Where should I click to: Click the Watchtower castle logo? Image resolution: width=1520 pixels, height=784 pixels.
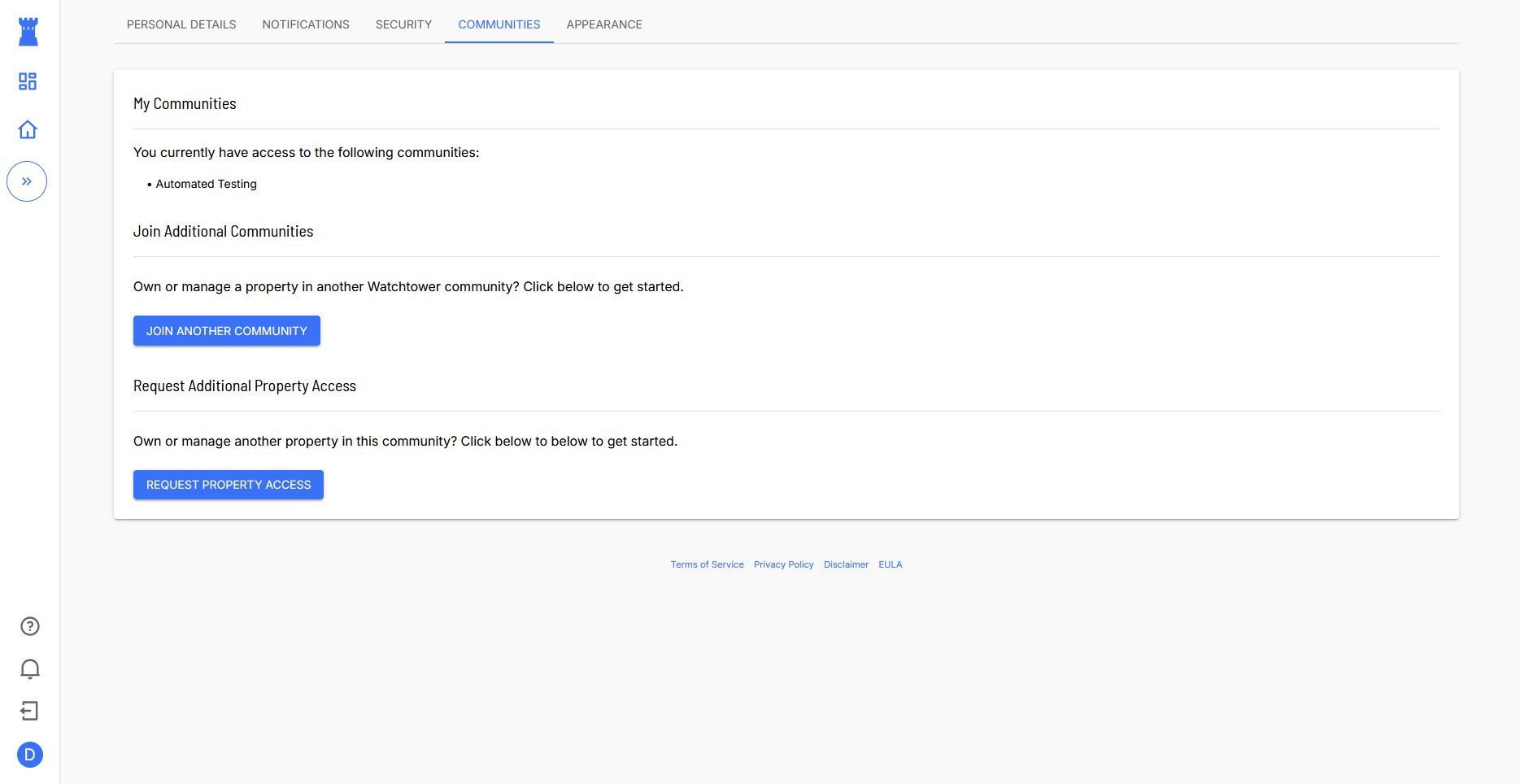click(x=28, y=32)
